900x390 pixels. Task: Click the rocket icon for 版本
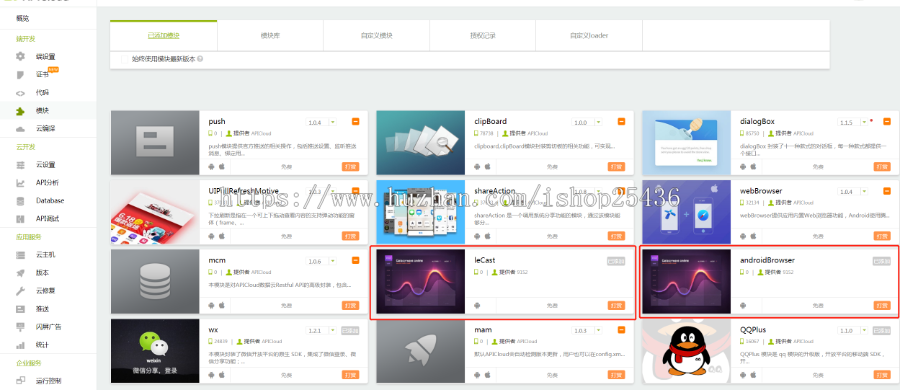(x=21, y=273)
